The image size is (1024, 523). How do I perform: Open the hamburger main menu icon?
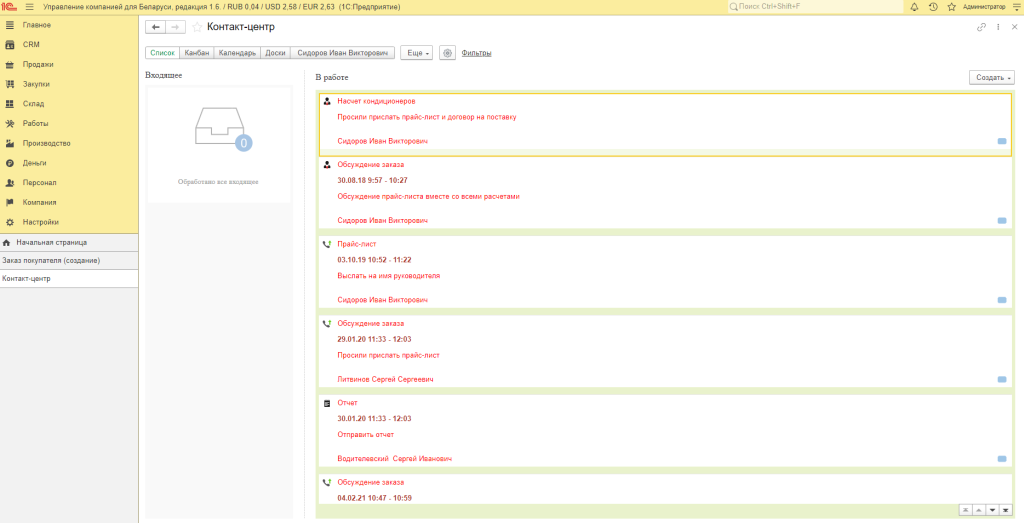(29, 7)
